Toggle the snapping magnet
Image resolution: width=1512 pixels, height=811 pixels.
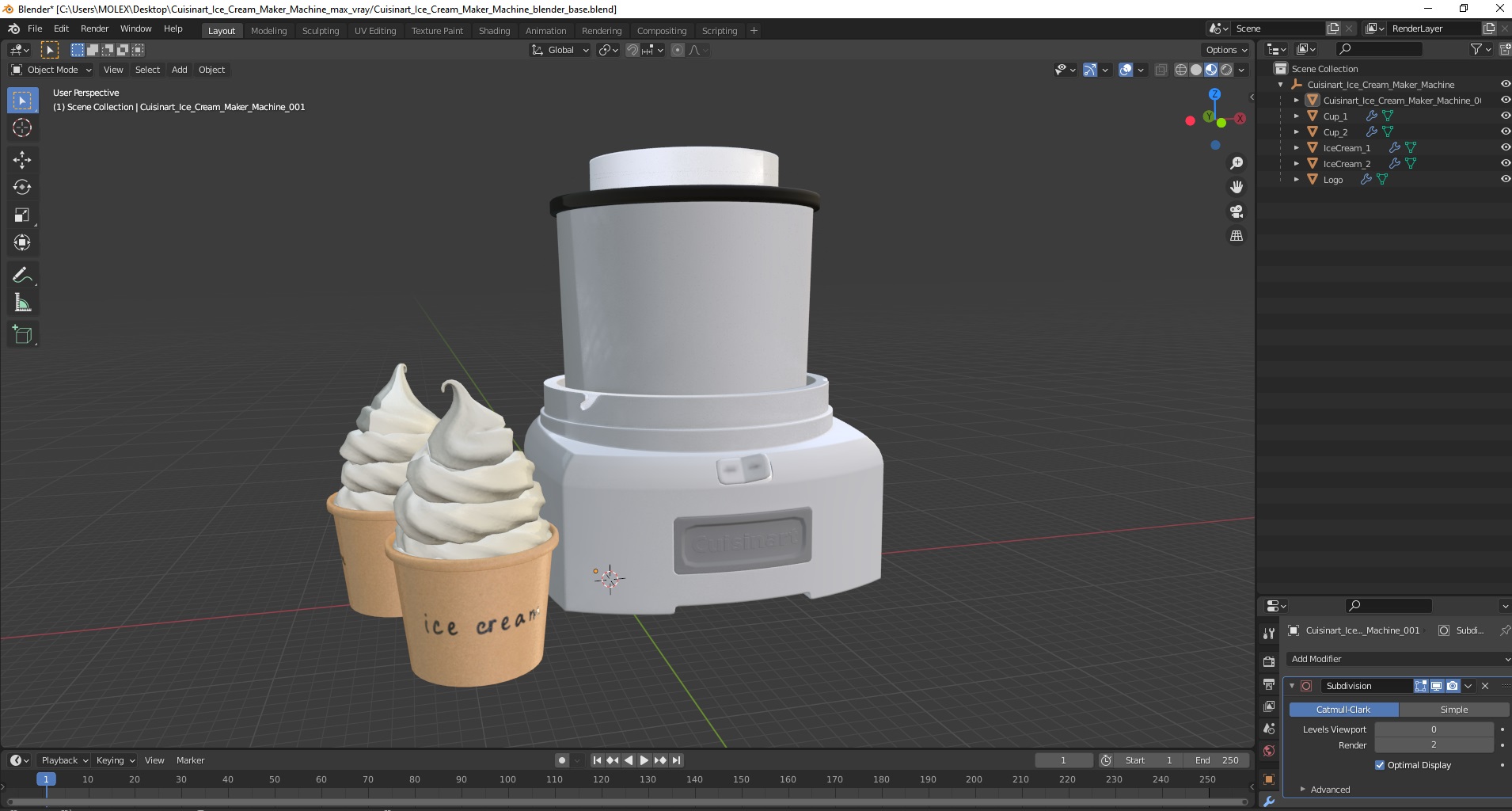[x=632, y=50]
